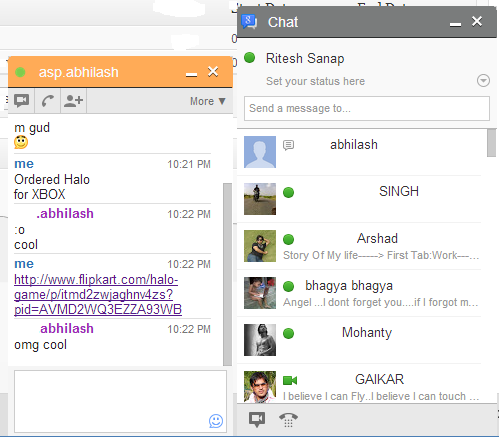Click chat bubble icon next to abhilash contact
Image resolution: width=499 pixels, height=437 pixels.
[289, 145]
